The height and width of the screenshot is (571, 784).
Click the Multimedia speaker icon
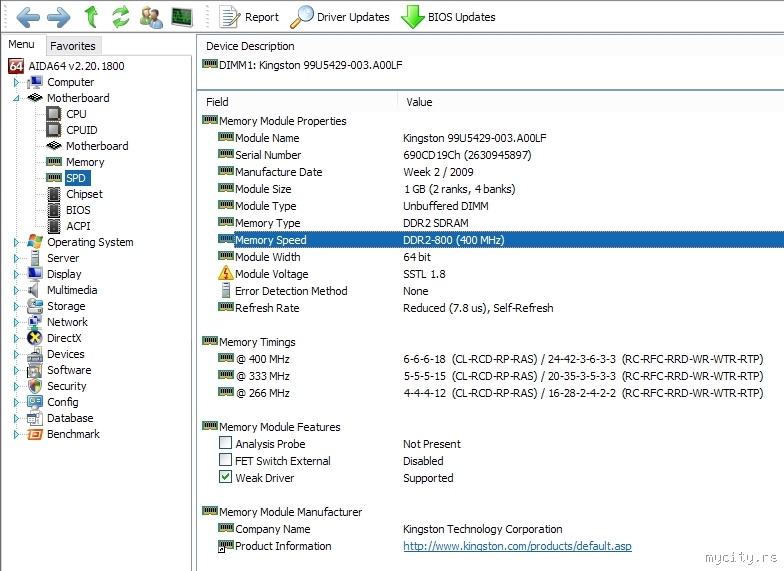pos(34,290)
